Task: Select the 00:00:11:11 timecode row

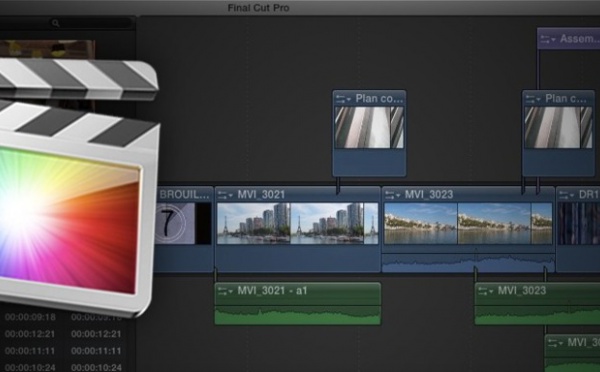Action: point(64,351)
